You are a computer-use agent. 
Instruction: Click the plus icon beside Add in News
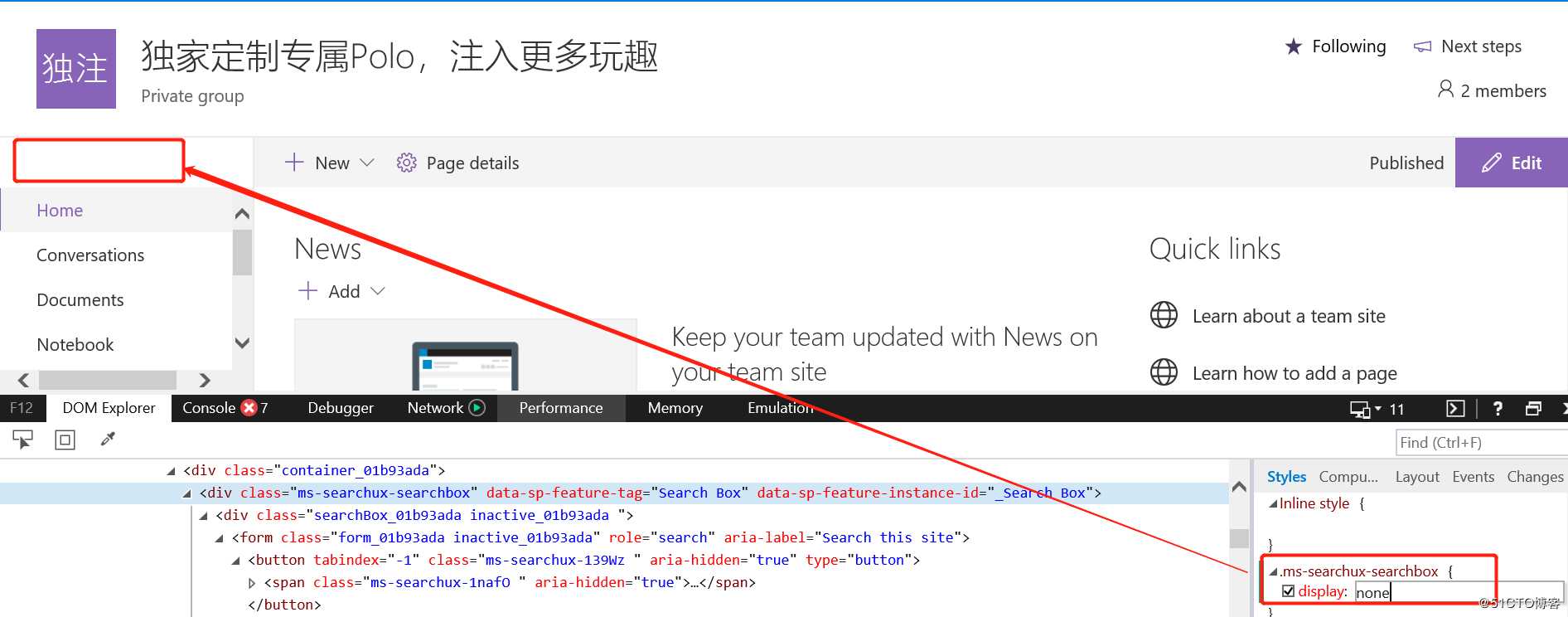pos(307,290)
